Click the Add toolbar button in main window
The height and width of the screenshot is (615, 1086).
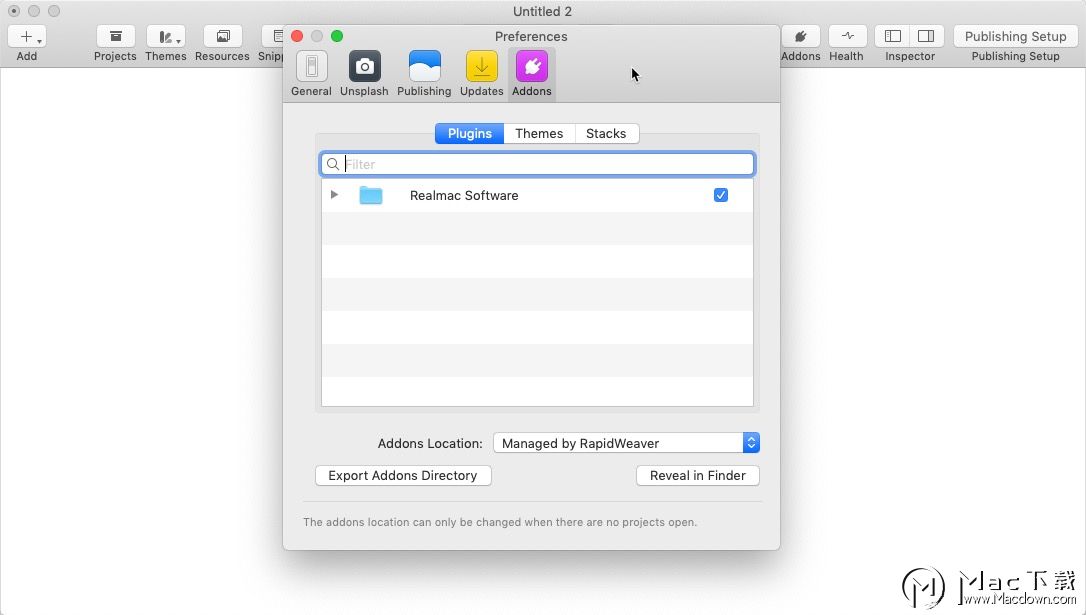point(27,37)
